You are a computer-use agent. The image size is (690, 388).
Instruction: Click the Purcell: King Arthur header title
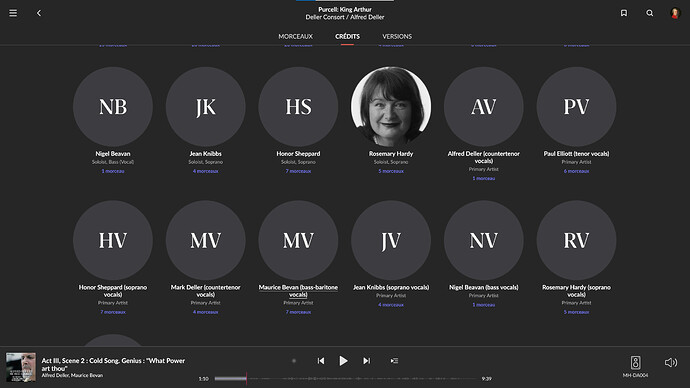click(345, 9)
